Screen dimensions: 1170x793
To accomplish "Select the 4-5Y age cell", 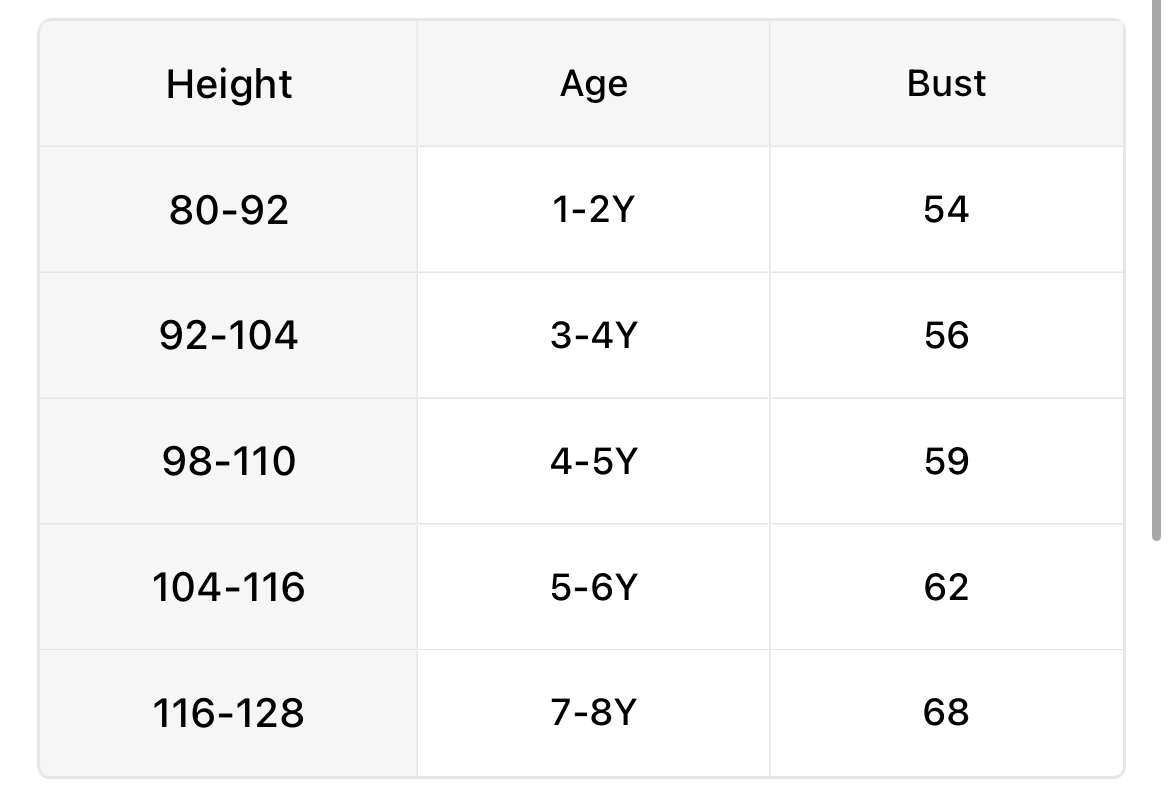I will click(x=593, y=461).
